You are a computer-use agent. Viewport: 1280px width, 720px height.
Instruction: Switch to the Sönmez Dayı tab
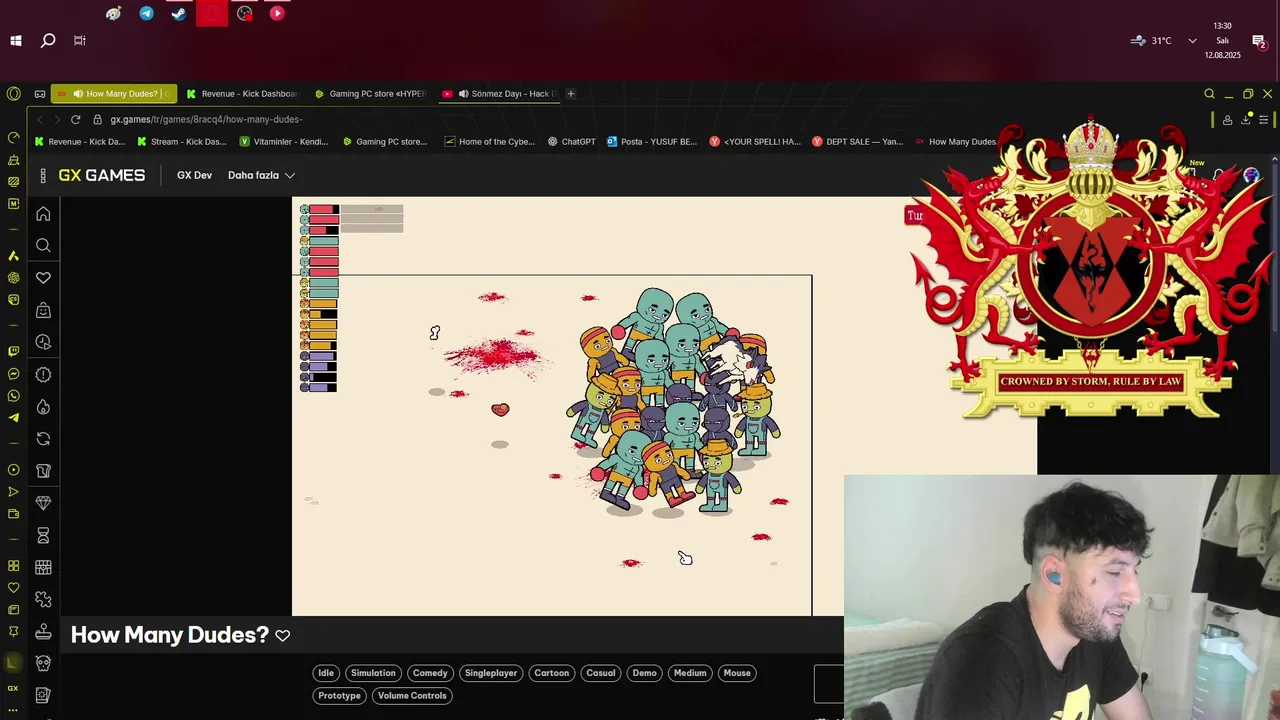(498, 94)
